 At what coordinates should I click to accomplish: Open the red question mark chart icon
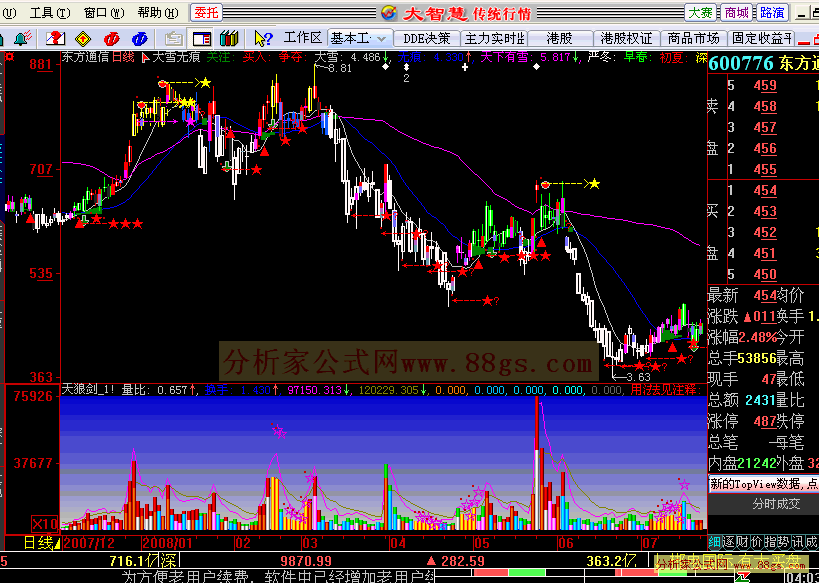55,38
